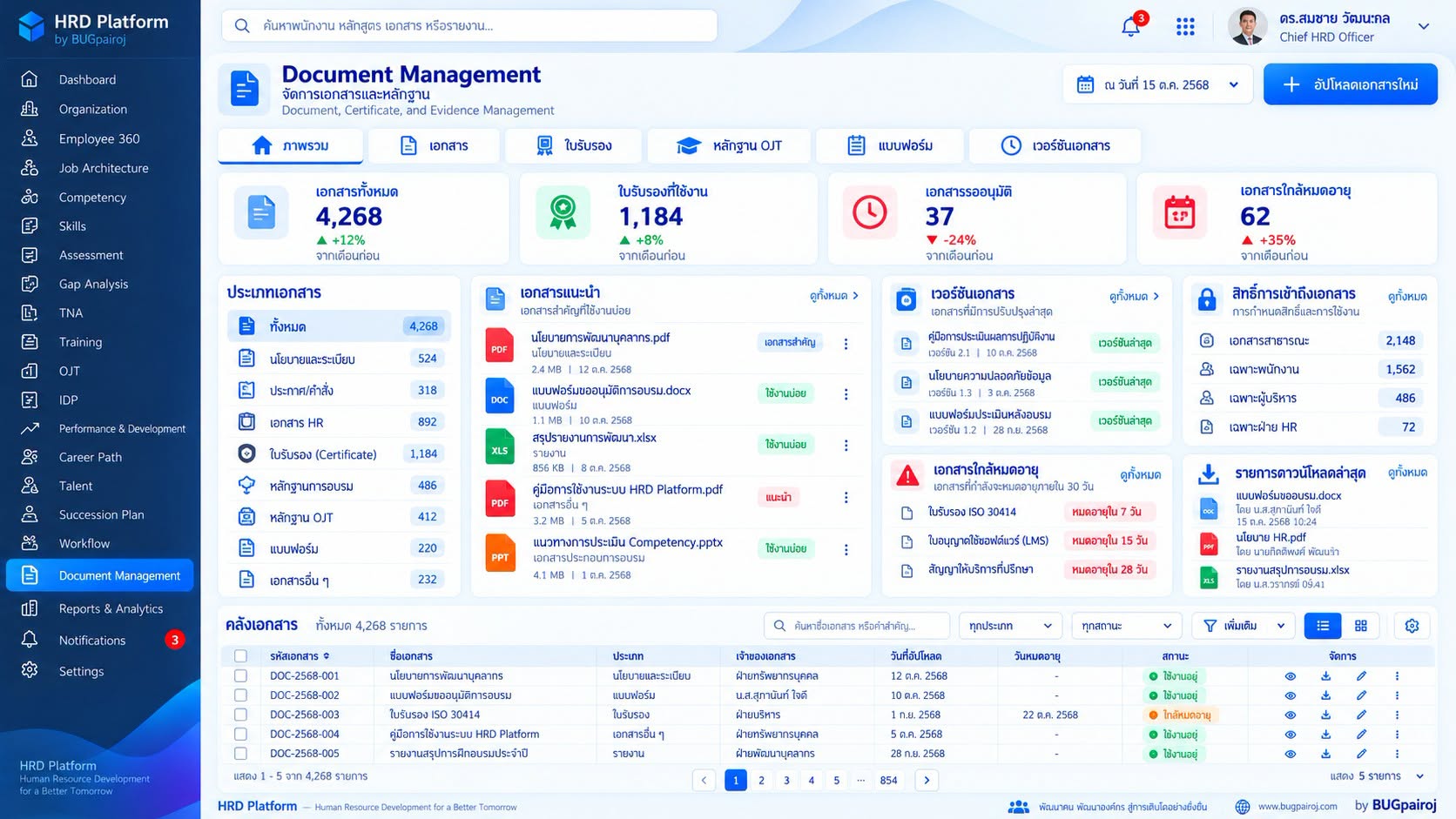Click the Succession Plan sidebar icon
Image resolution: width=1456 pixels, height=819 pixels.
coord(30,514)
